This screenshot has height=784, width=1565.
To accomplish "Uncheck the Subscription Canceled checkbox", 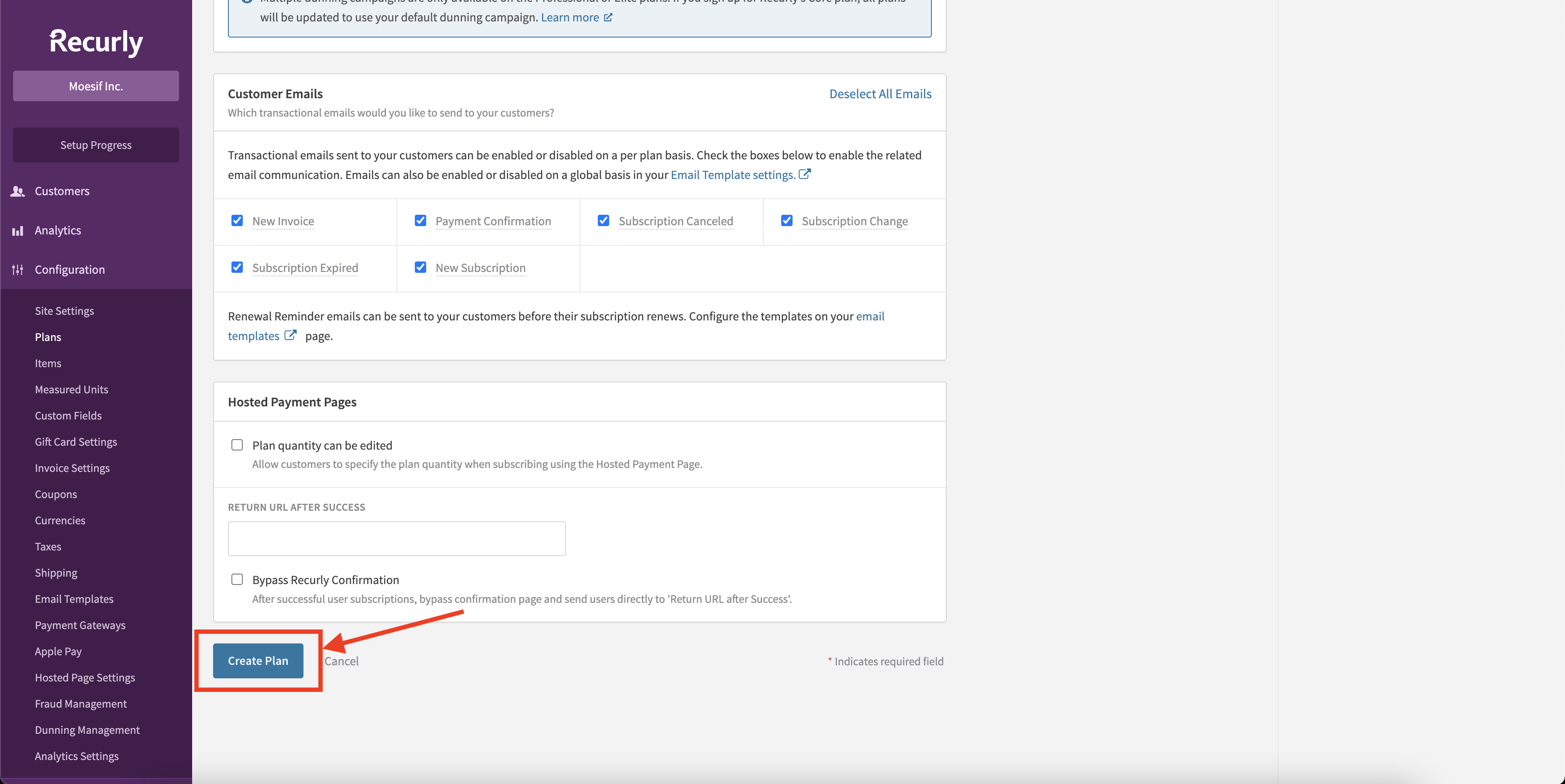I will click(603, 220).
